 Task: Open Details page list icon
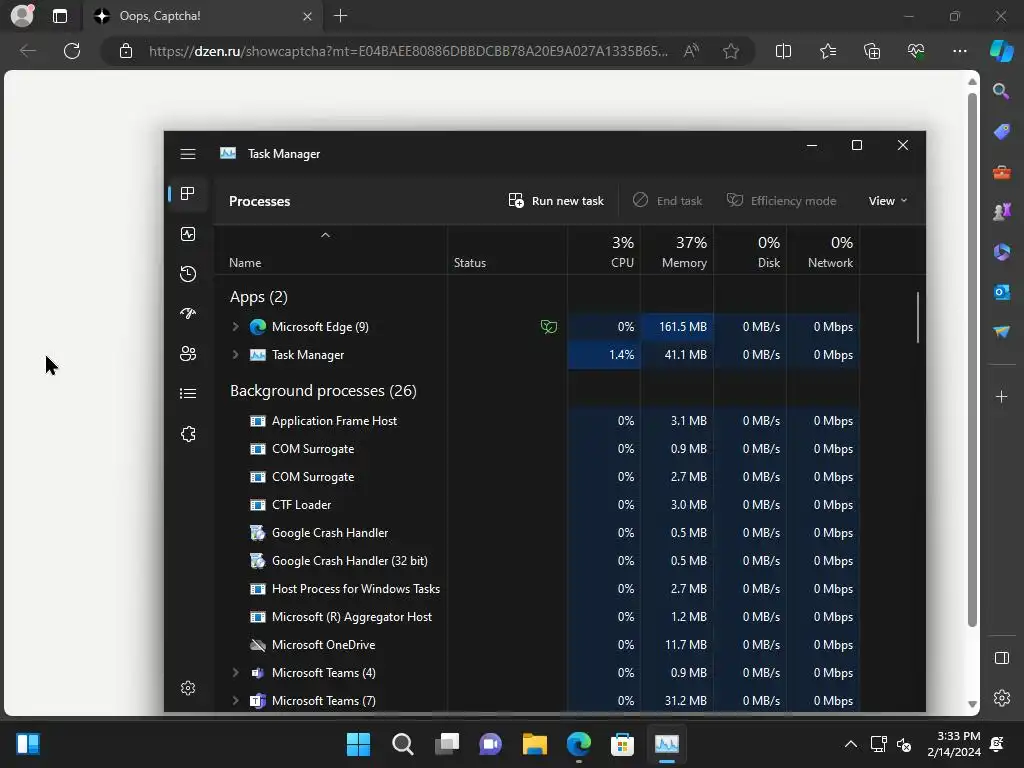188,393
